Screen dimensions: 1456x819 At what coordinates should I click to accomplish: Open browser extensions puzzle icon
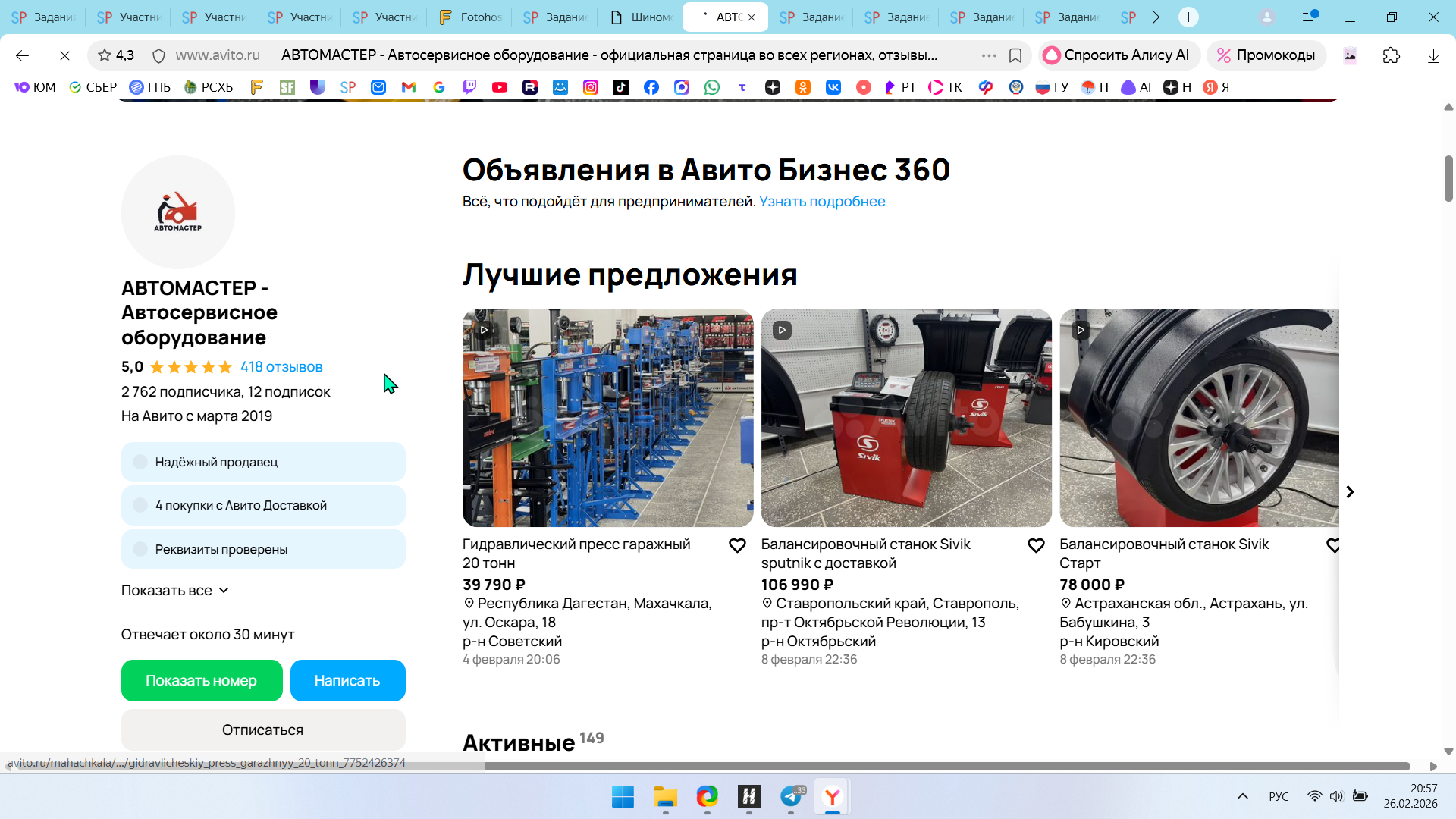[x=1391, y=55]
